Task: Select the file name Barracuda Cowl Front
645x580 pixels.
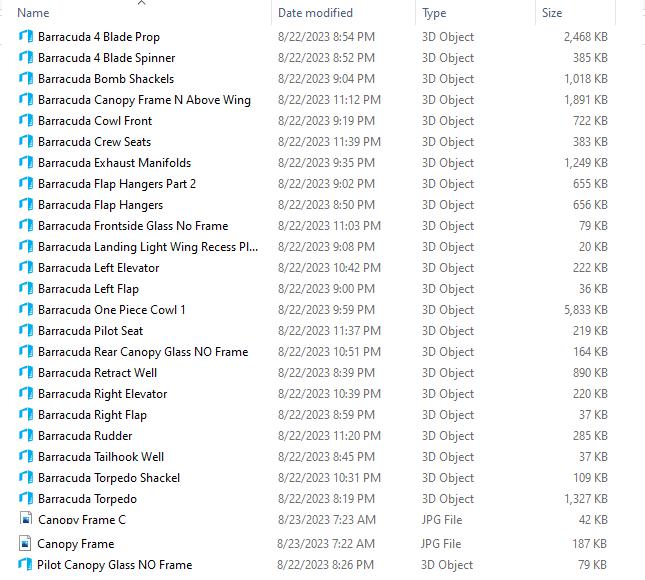Action: coord(95,121)
